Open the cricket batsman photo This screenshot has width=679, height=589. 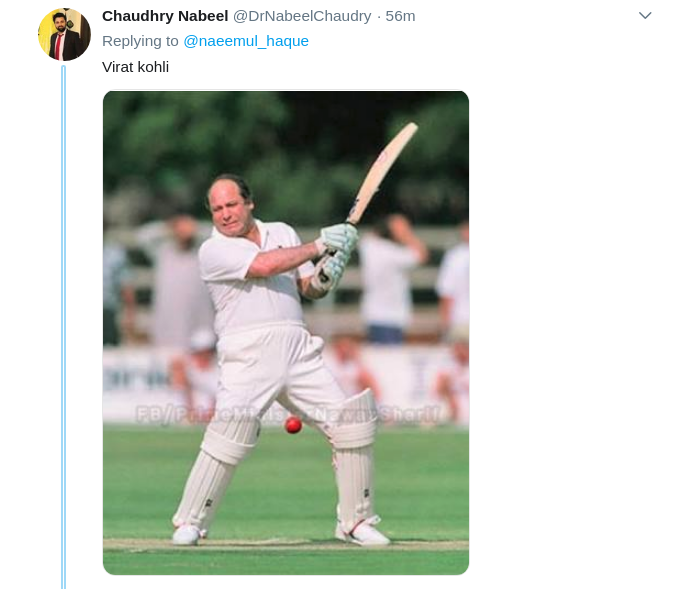[286, 333]
